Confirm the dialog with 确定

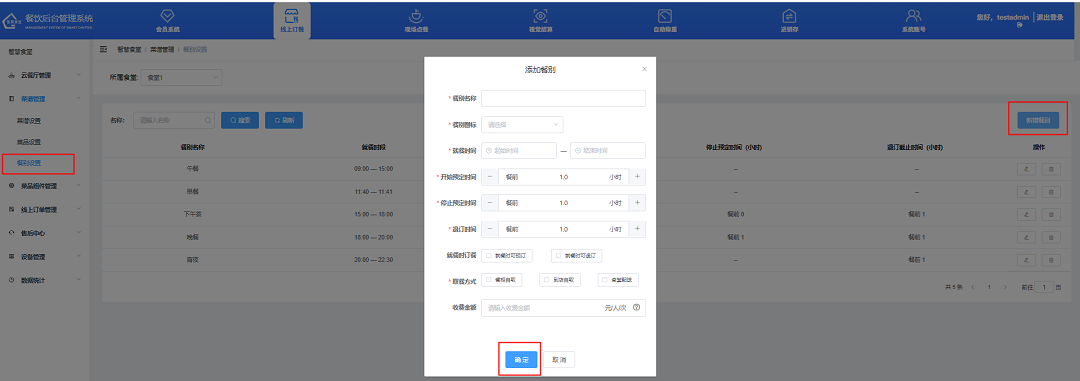point(521,360)
